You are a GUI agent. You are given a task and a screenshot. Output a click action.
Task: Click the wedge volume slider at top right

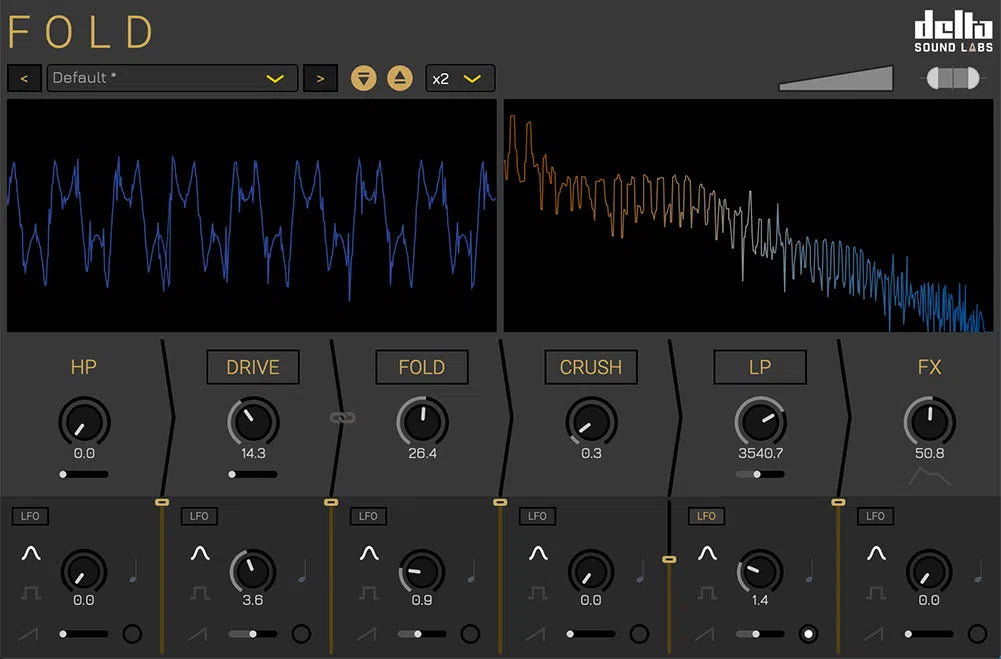point(835,77)
